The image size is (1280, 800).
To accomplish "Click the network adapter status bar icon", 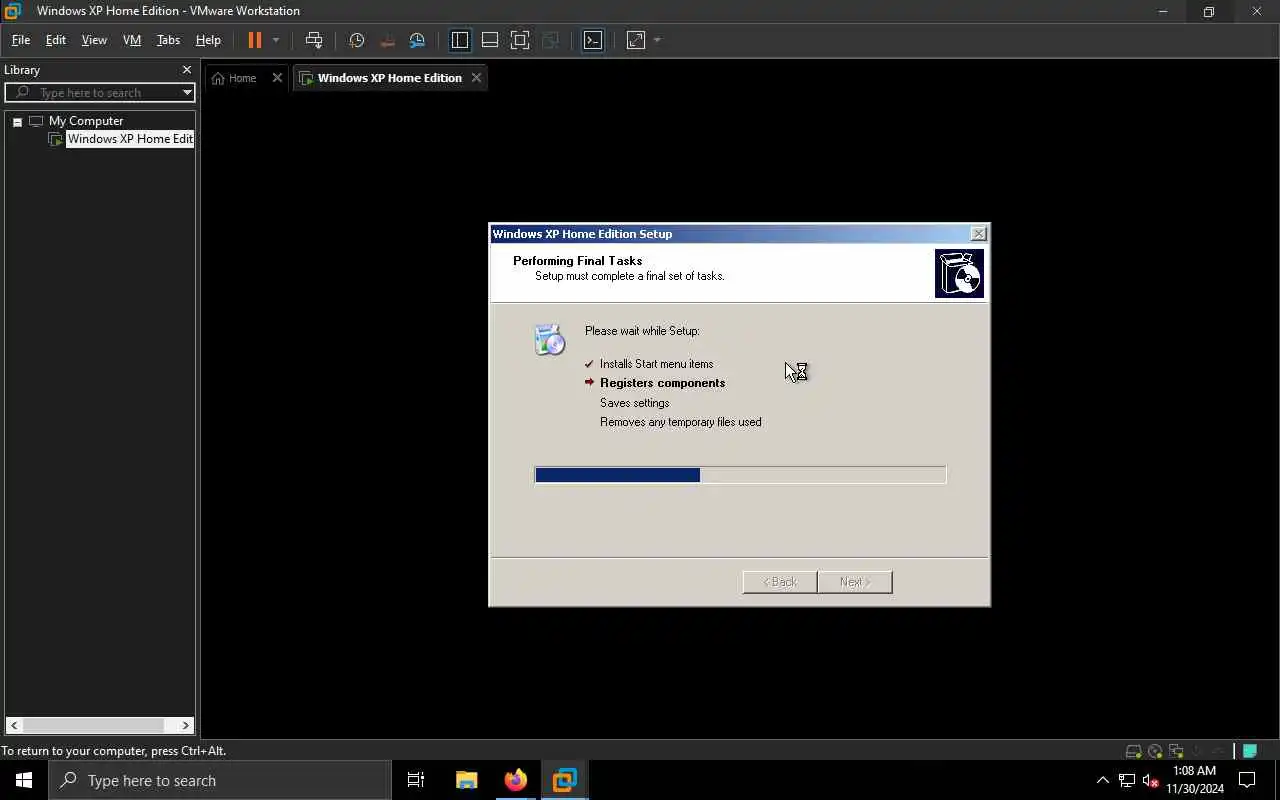I will pos(1176,751).
